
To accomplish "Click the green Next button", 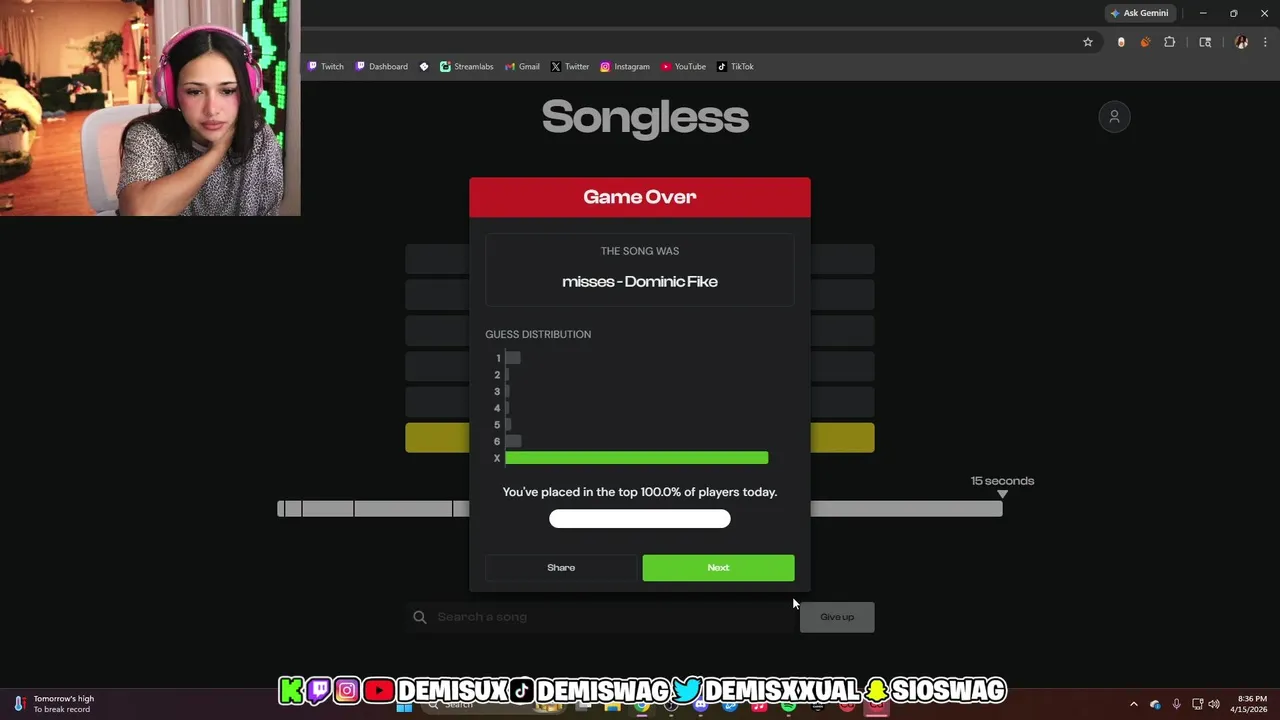I will coord(718,567).
